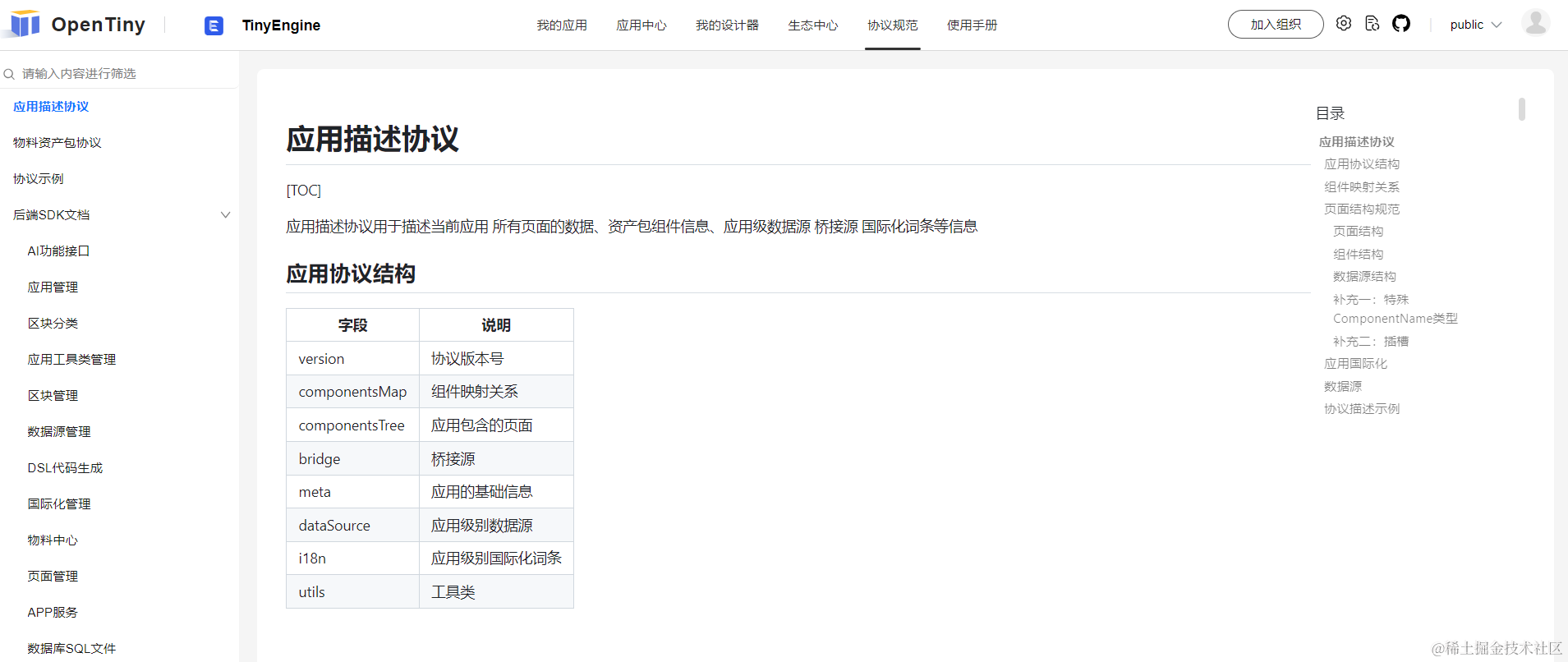Jump to 组件映射关系 in the 目录
Image resolution: width=1568 pixels, height=662 pixels.
click(1362, 187)
